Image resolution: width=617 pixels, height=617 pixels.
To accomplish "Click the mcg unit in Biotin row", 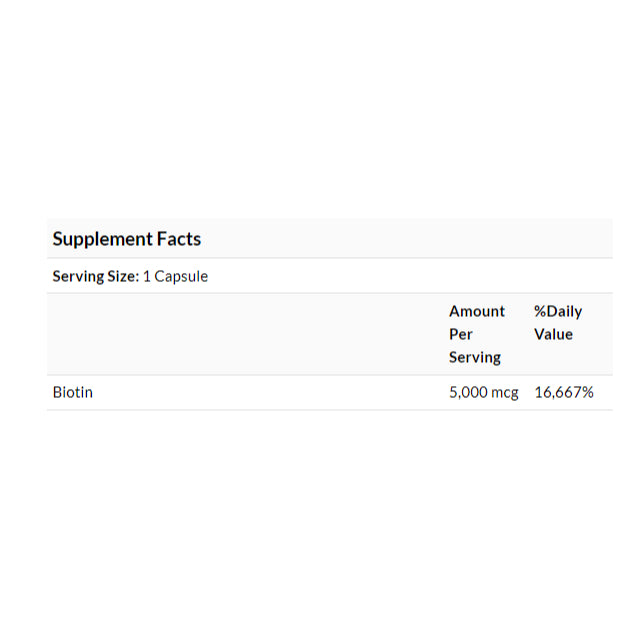I will 504,393.
